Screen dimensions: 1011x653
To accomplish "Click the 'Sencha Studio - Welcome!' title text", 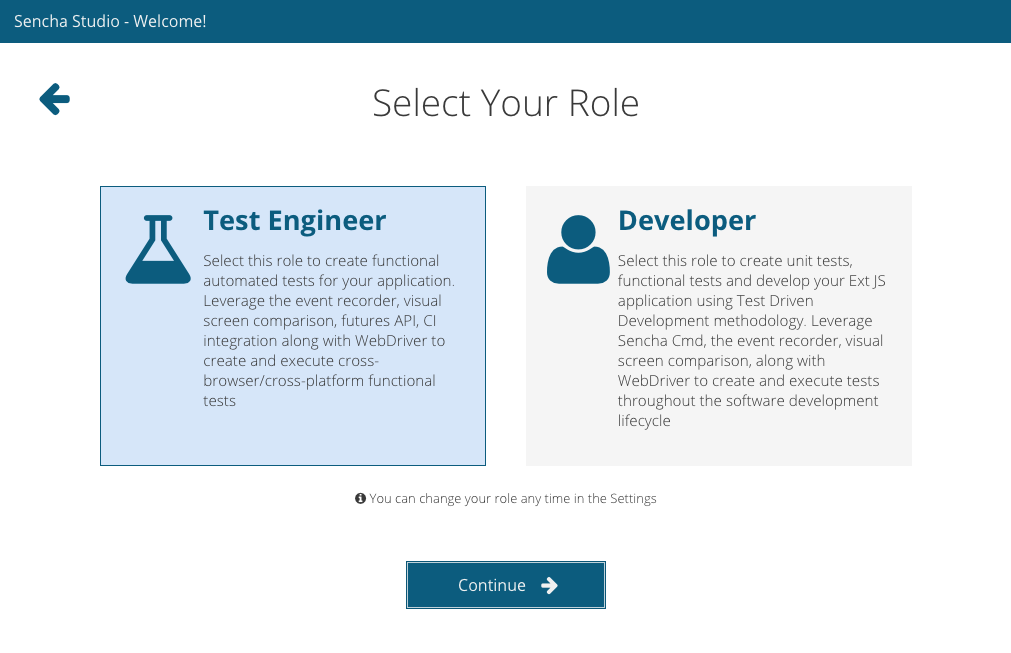I will [110, 21].
